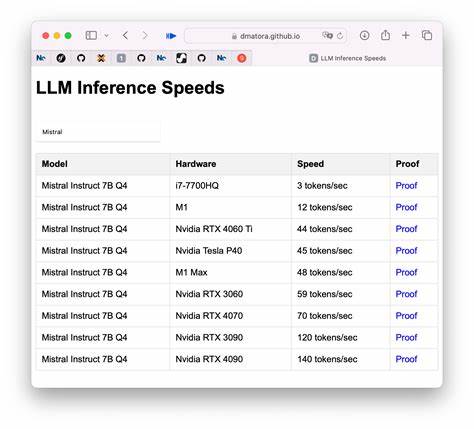Click the lock icon in the address bar
Screen dimensions: 474x429
(x=234, y=36)
